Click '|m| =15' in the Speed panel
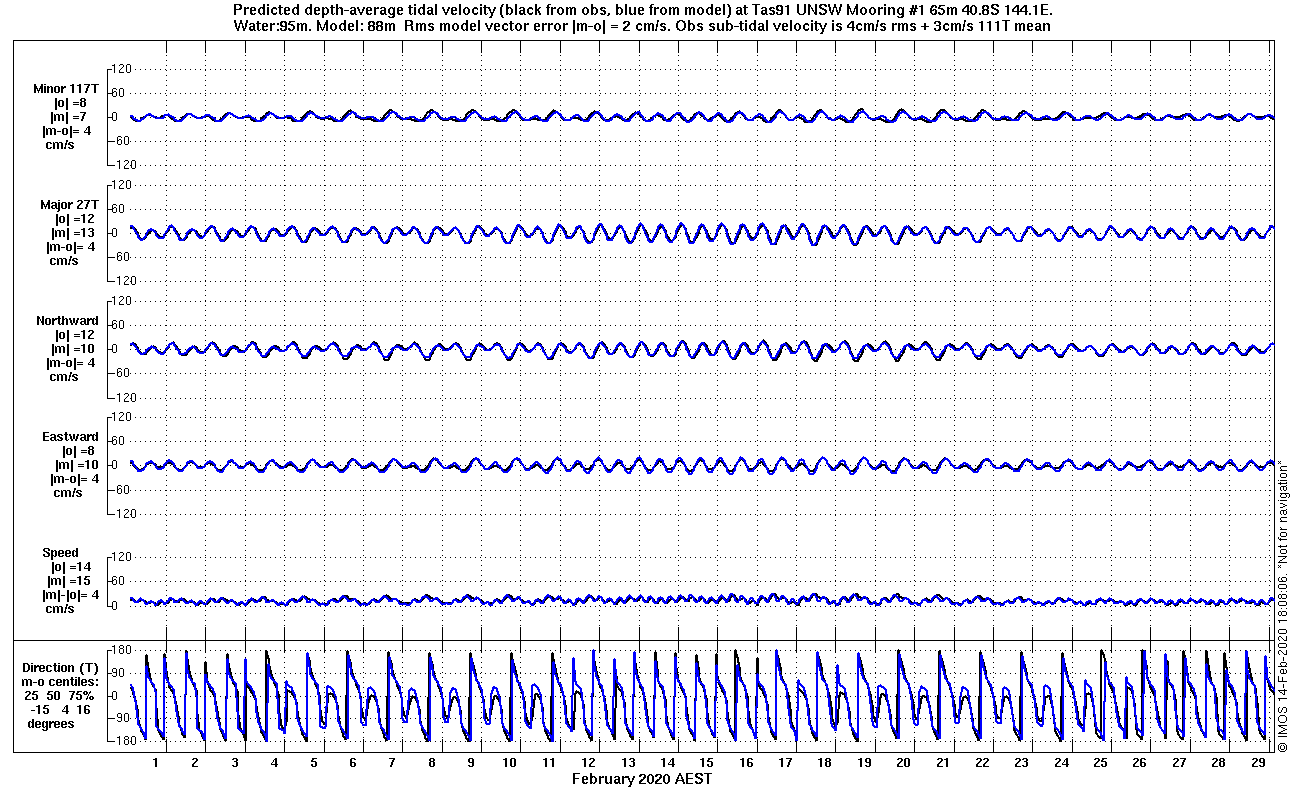The image size is (1300, 800). [x=71, y=581]
